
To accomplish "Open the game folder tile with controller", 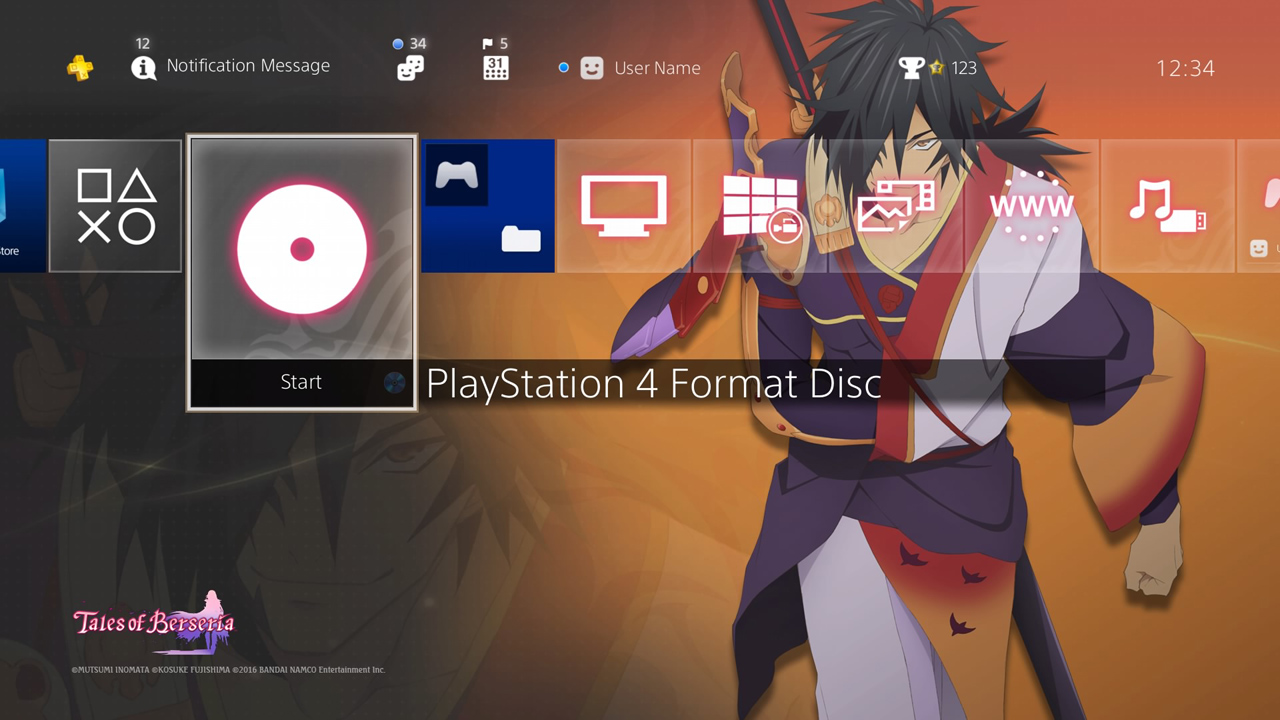I will [488, 206].
